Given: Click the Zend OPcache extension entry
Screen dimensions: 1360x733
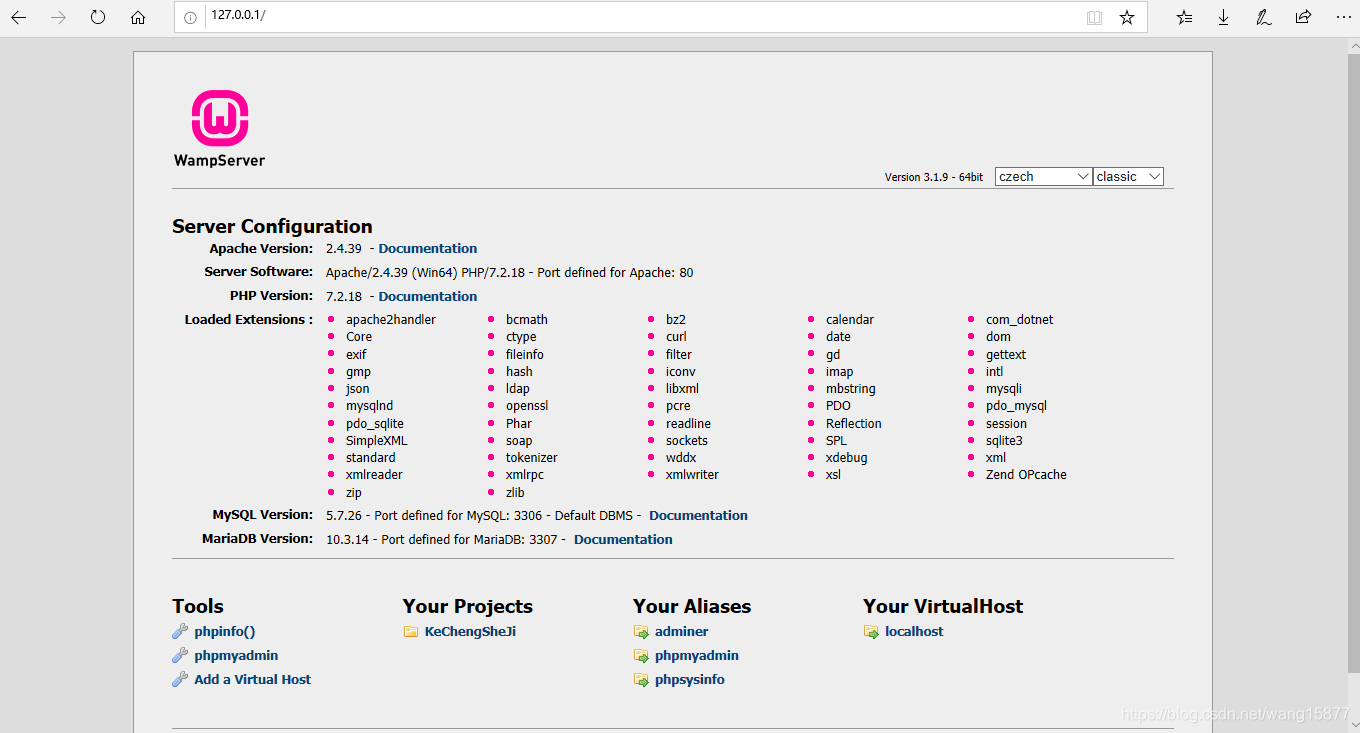Looking at the screenshot, I should tap(1026, 474).
